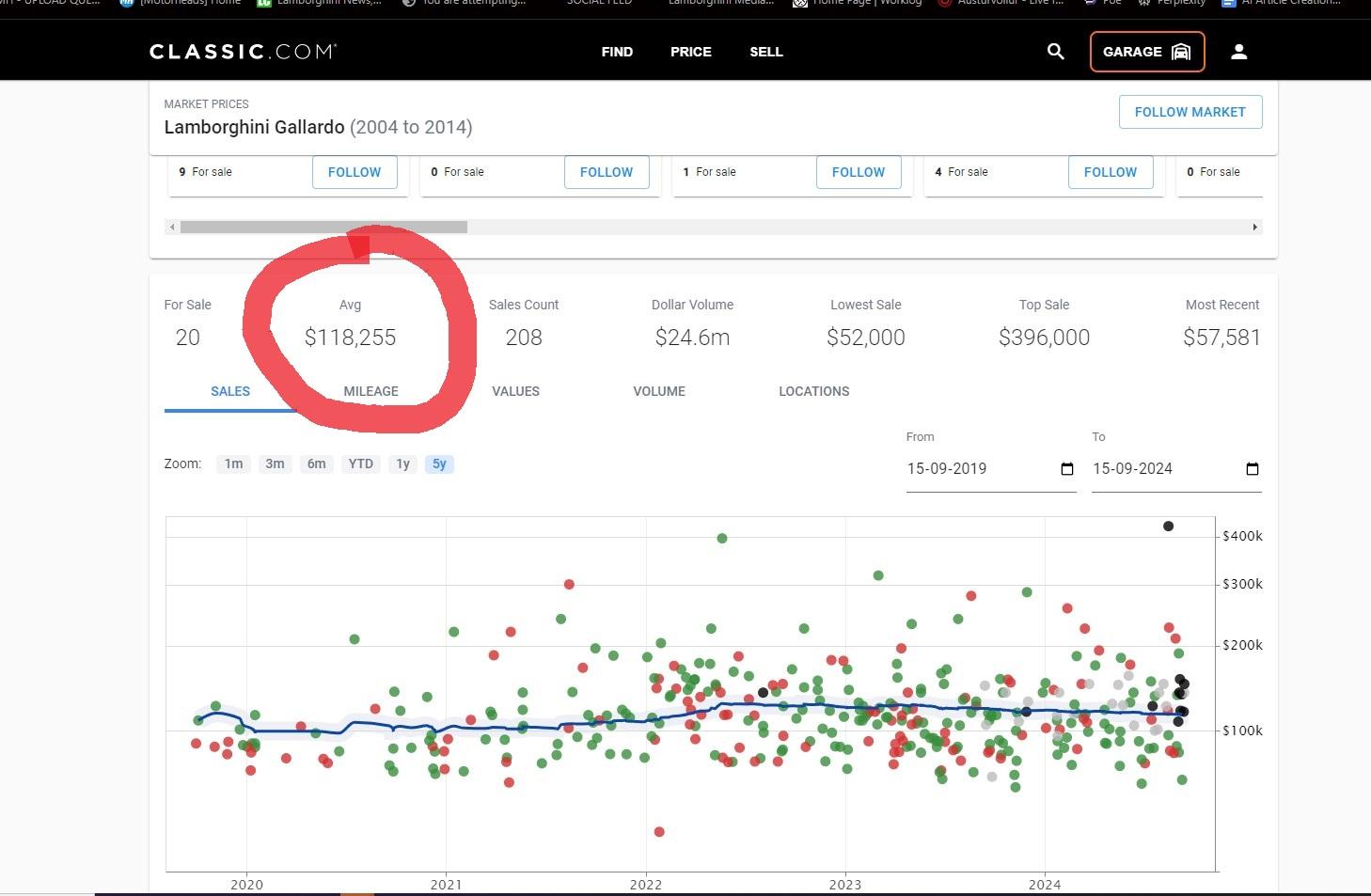Screen dimensions: 1371x896
Task: Click left arrow of horizontal carousel scrollbar
Action: click(171, 227)
